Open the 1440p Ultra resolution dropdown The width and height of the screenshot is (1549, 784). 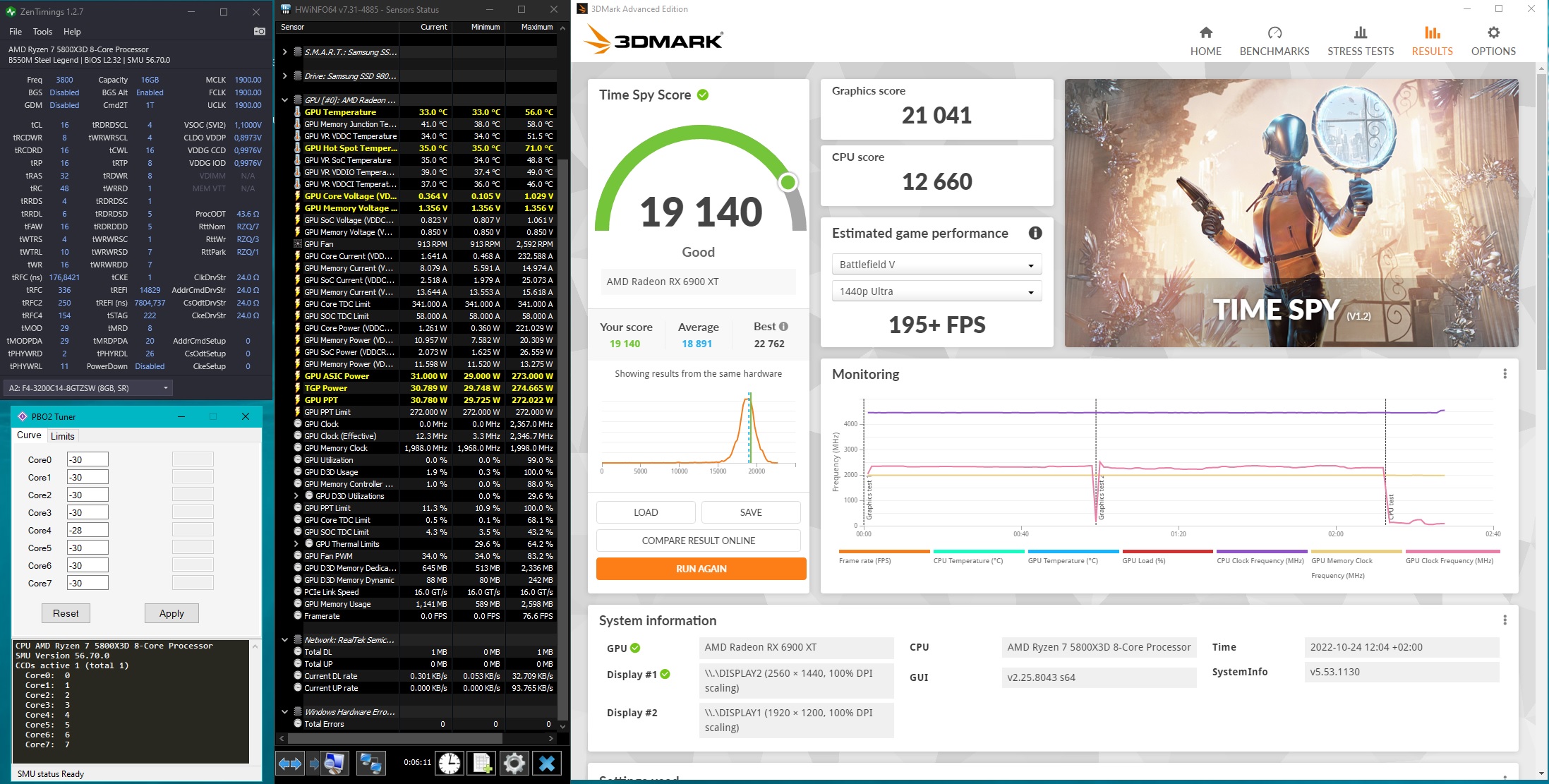point(936,291)
